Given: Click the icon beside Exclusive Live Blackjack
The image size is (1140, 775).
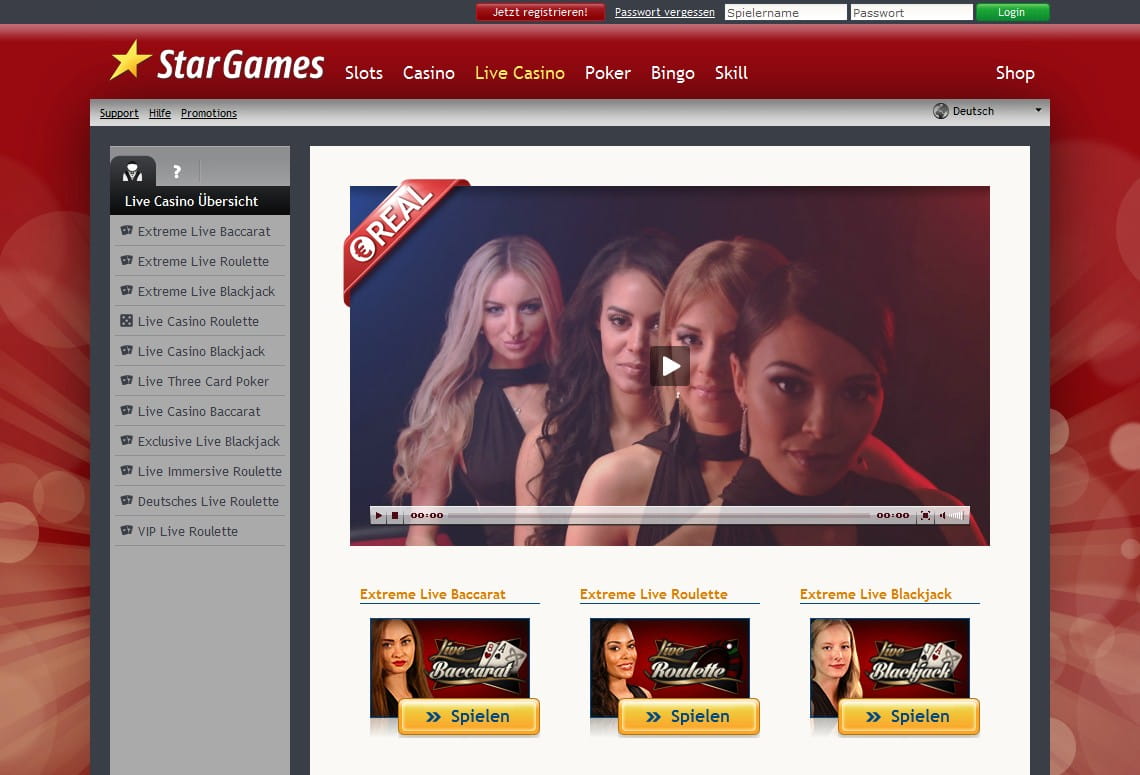Looking at the screenshot, I should pyautogui.click(x=127, y=441).
